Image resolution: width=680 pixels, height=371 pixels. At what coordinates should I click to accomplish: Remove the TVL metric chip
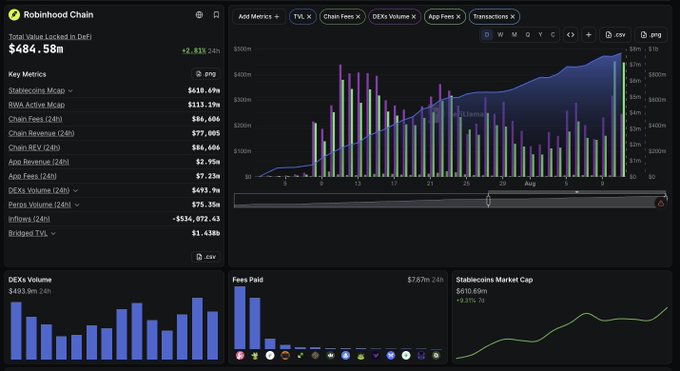pos(309,16)
